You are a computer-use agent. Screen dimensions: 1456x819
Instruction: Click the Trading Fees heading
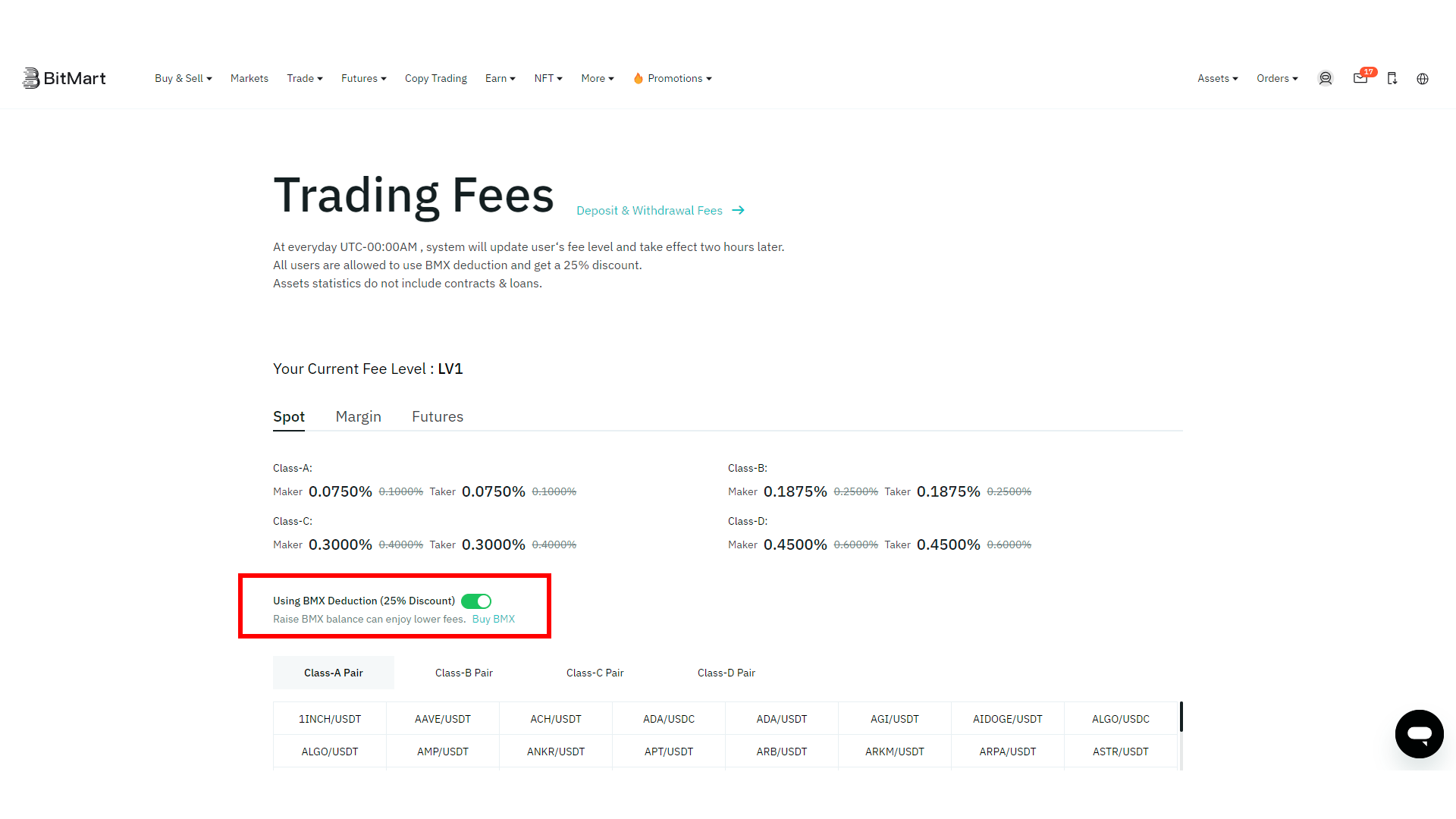(414, 196)
